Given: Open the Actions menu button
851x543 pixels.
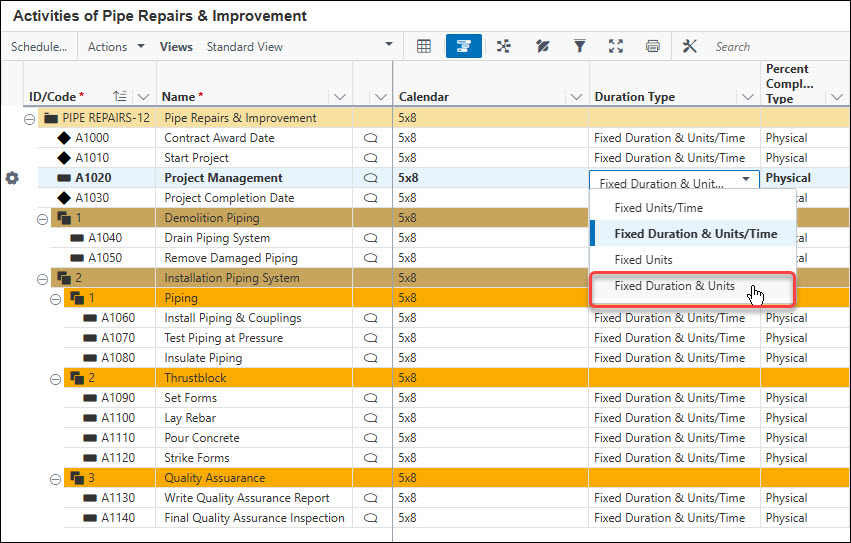Looking at the screenshot, I should [116, 46].
